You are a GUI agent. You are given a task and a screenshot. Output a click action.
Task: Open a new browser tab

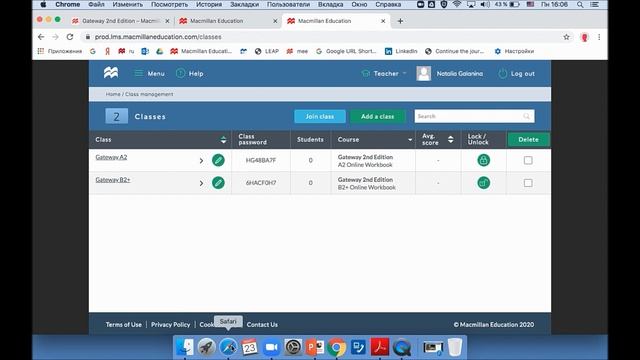click(400, 21)
